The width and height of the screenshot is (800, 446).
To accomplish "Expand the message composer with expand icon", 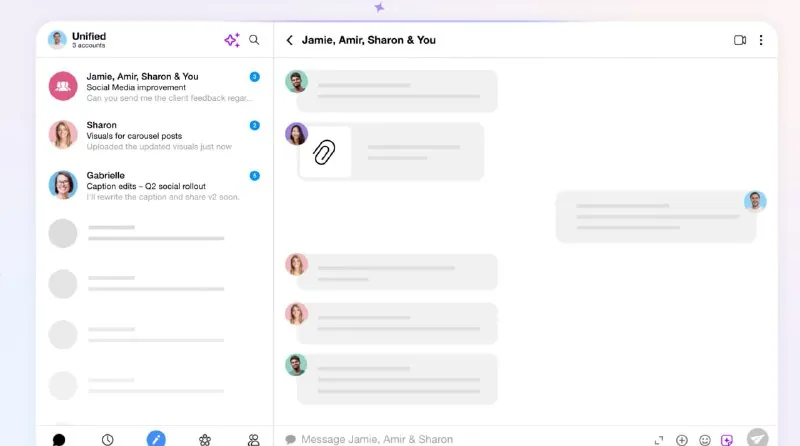I will tap(659, 439).
